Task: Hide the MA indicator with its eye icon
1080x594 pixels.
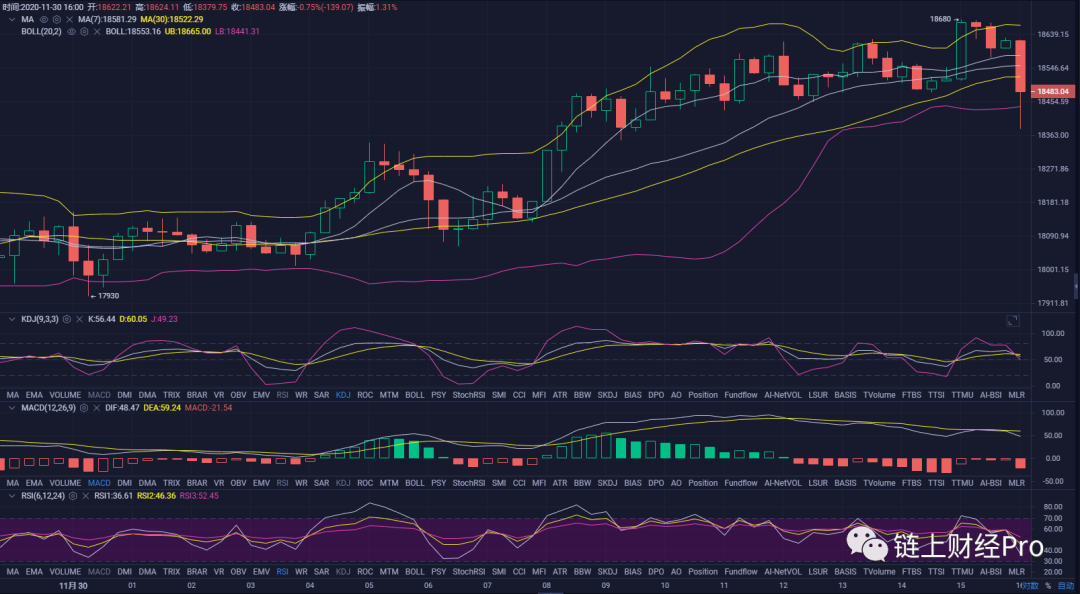Action: pos(44,19)
